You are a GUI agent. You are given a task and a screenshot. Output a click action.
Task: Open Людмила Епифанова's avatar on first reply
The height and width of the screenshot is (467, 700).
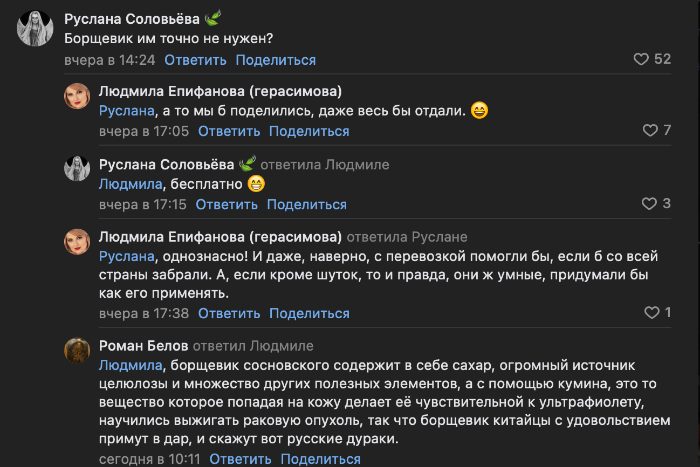click(x=79, y=97)
